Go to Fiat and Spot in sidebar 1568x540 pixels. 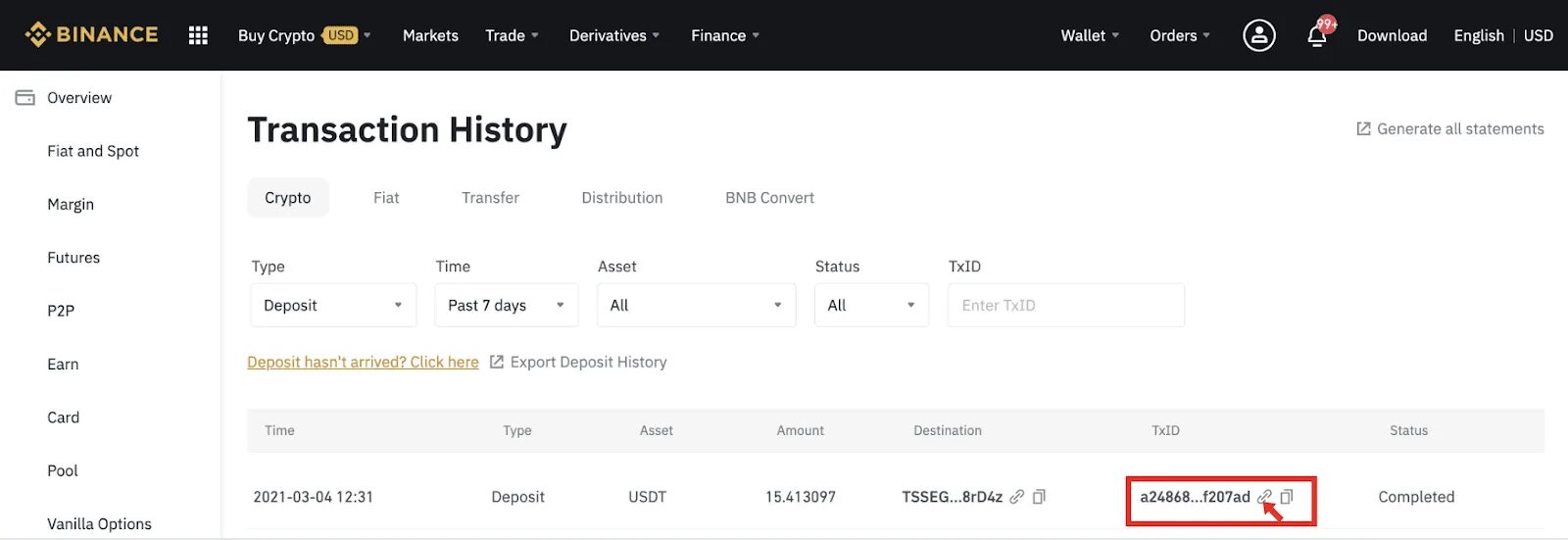point(93,151)
